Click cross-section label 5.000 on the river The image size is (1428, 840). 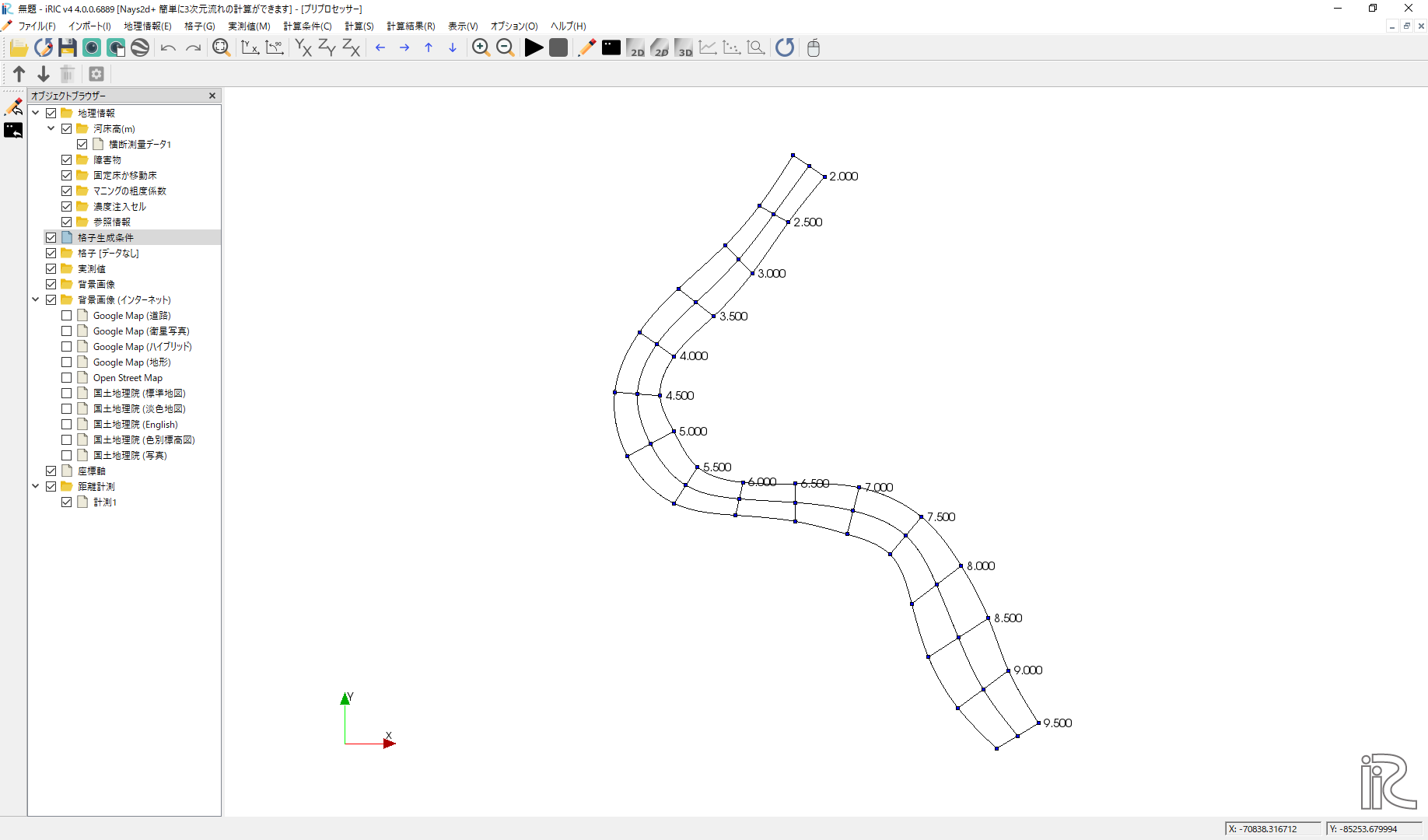click(x=693, y=431)
